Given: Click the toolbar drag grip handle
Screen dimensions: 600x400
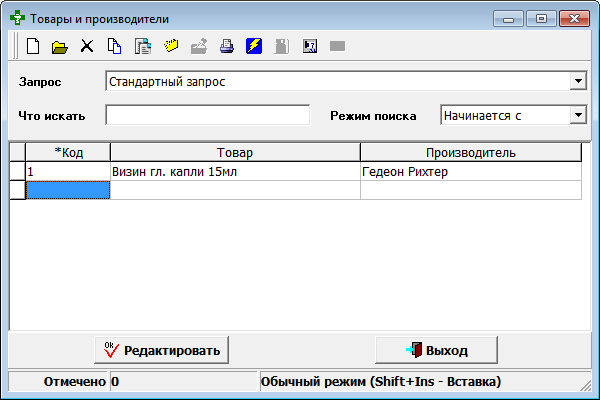Looking at the screenshot, I should coord(15,46).
